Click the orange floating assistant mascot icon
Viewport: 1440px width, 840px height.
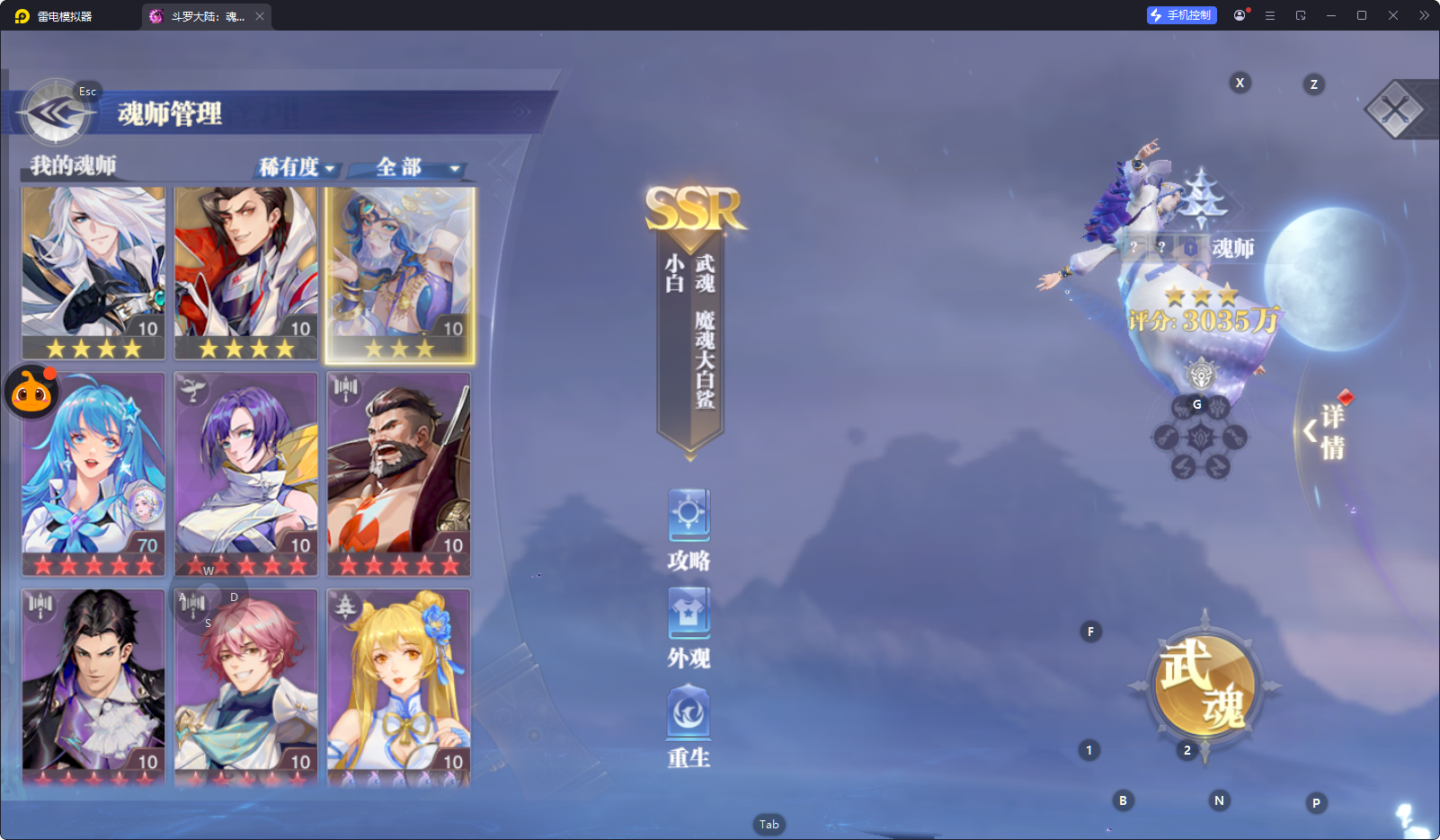(32, 392)
